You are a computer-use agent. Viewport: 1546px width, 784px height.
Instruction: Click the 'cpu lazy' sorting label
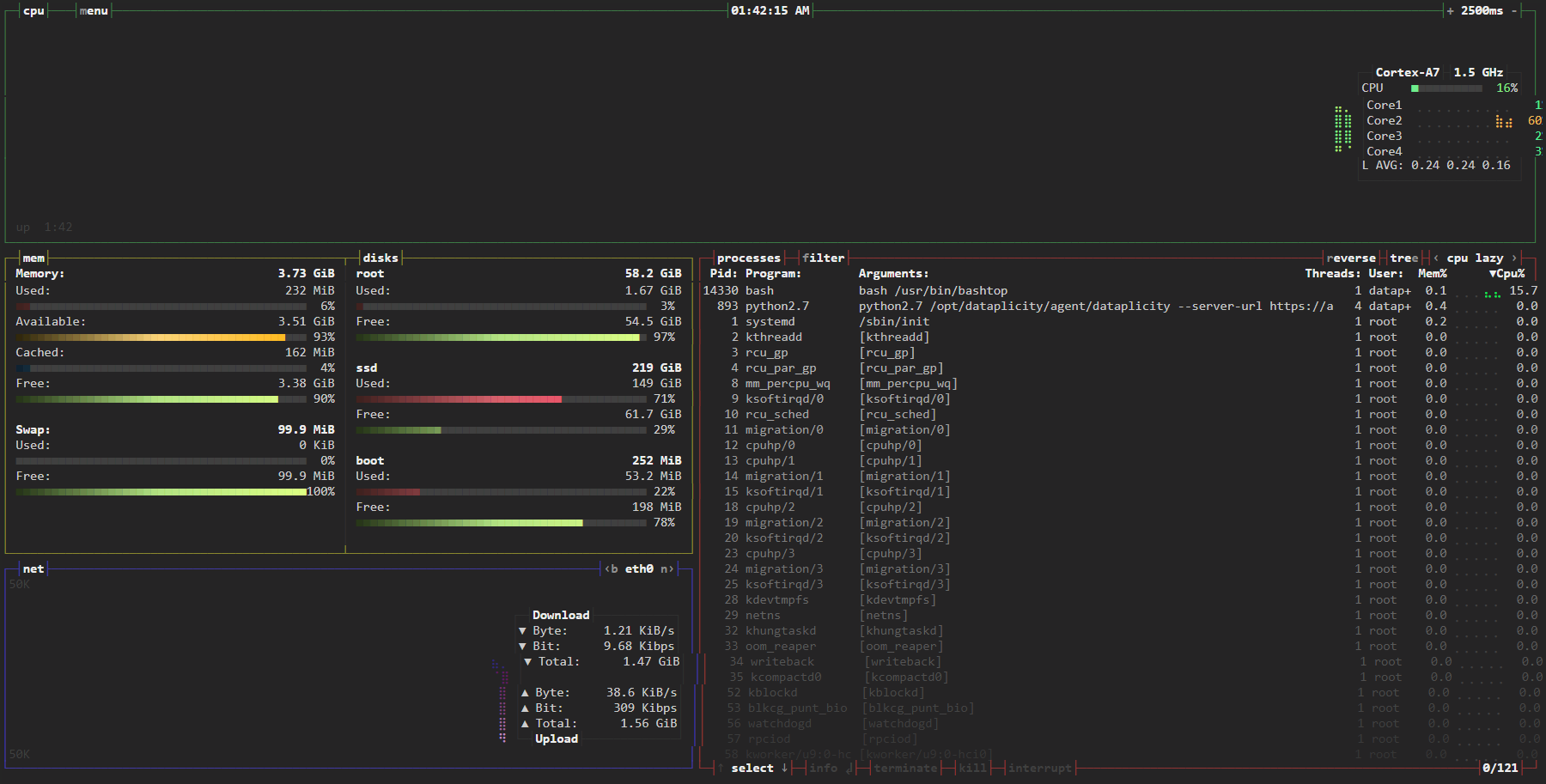[1475, 258]
